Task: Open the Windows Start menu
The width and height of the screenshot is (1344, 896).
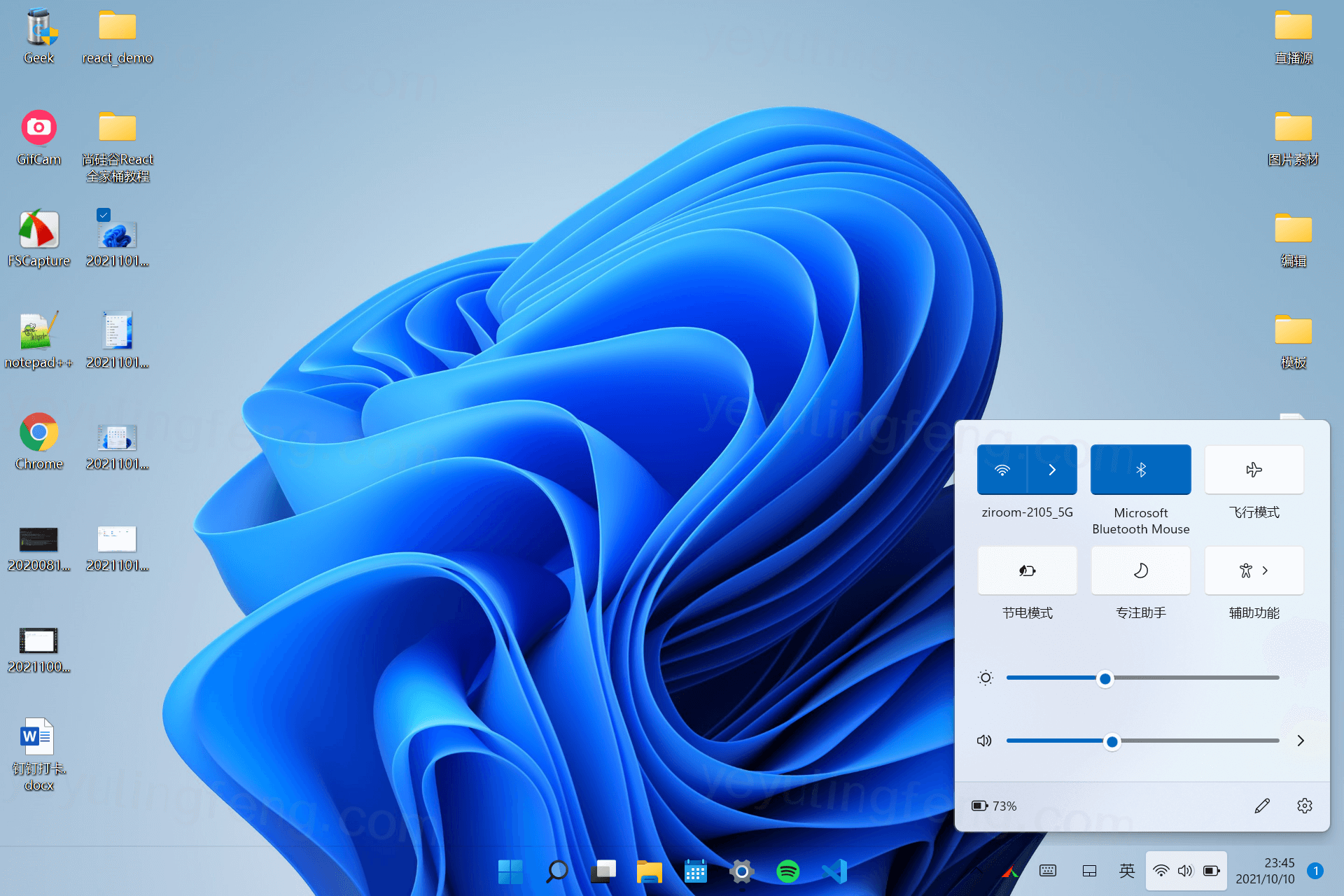Action: (510, 871)
